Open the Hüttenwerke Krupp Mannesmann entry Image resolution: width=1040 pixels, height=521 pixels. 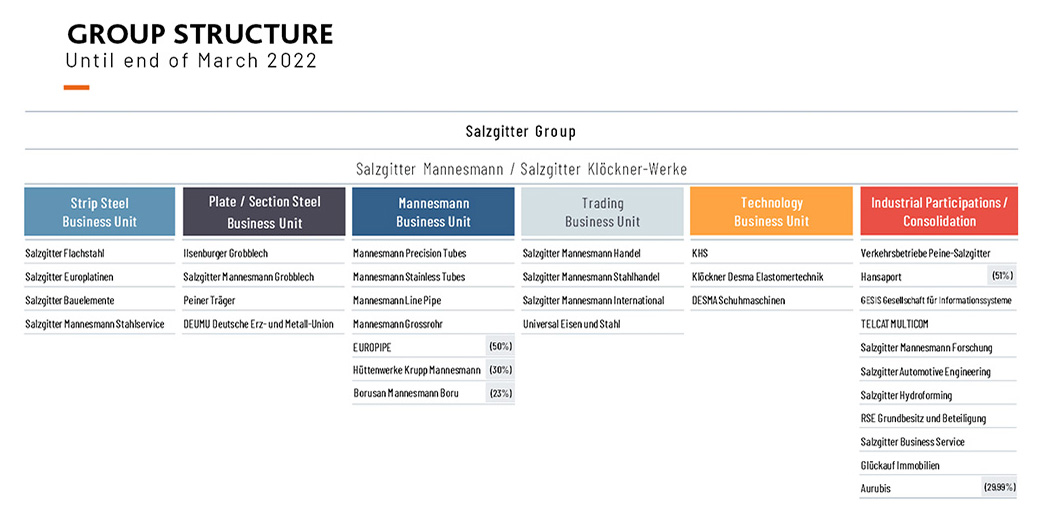[x=417, y=371]
